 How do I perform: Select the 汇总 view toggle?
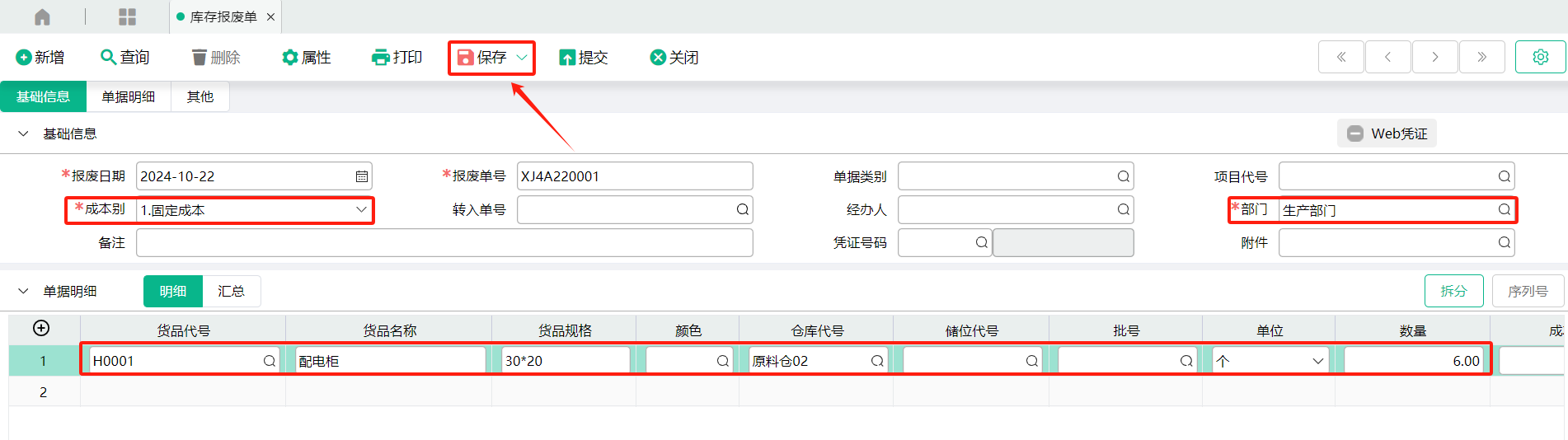[x=232, y=291]
